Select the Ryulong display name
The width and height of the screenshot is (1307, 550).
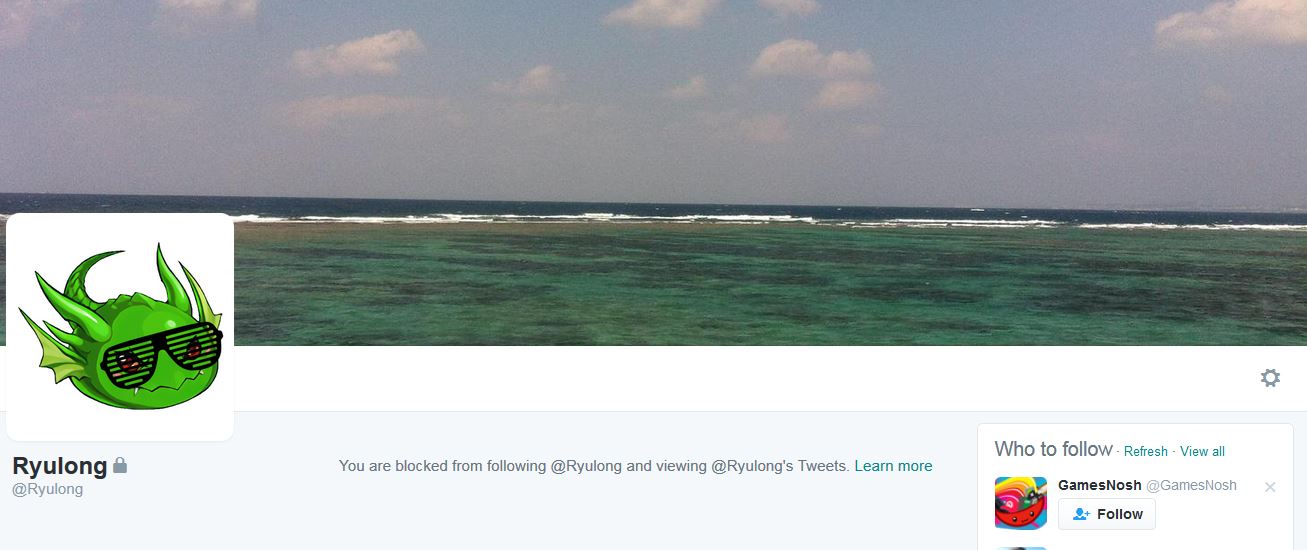click(59, 466)
